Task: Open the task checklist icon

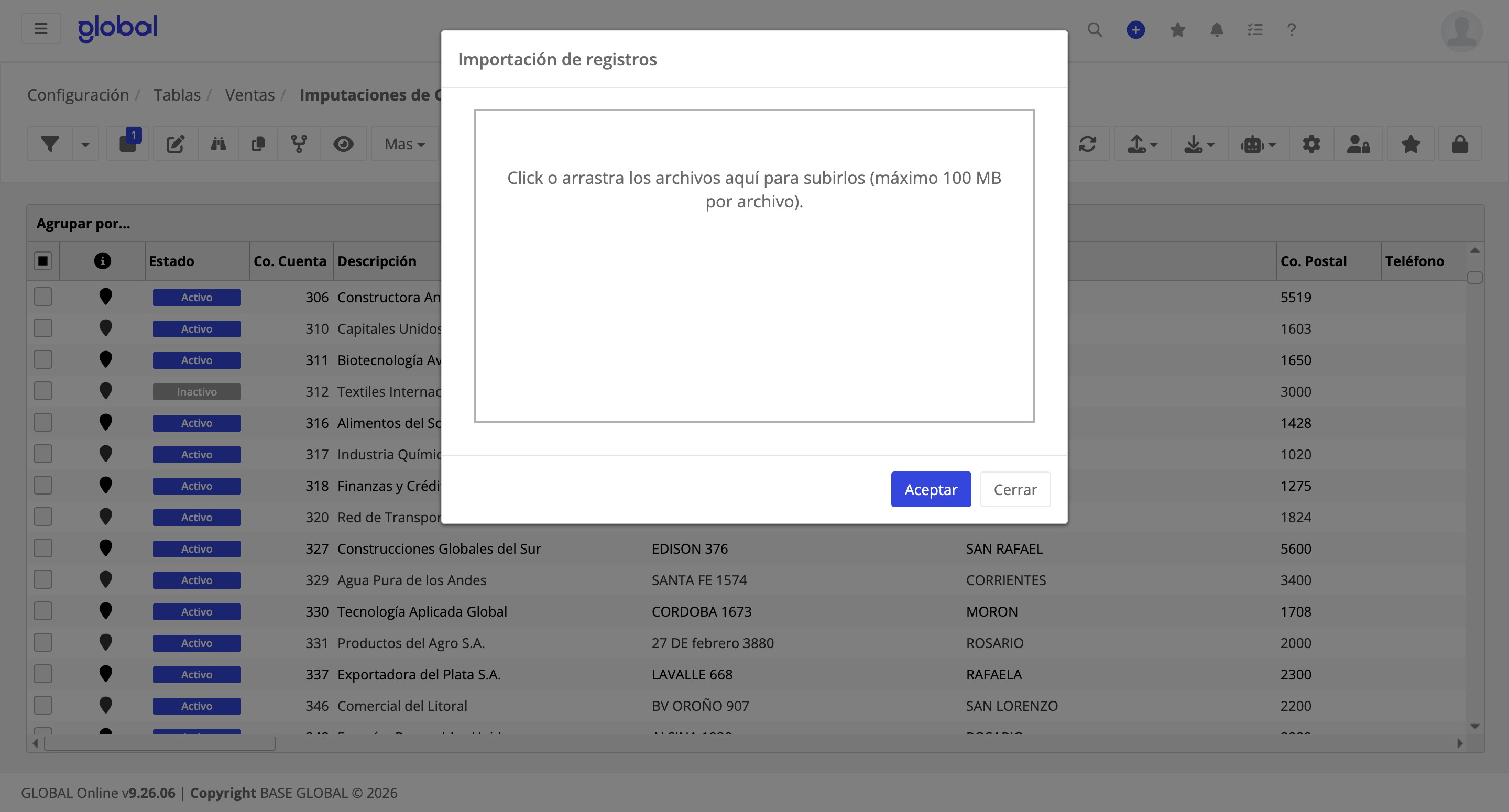Action: (x=1255, y=29)
